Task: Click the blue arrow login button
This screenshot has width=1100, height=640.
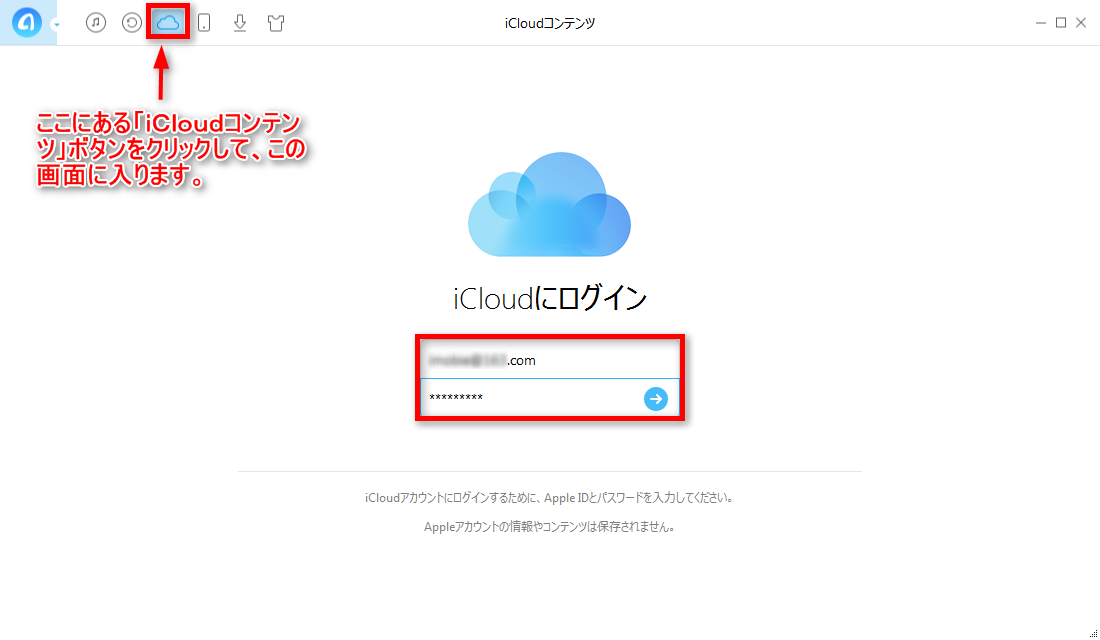Action: pyautogui.click(x=656, y=399)
